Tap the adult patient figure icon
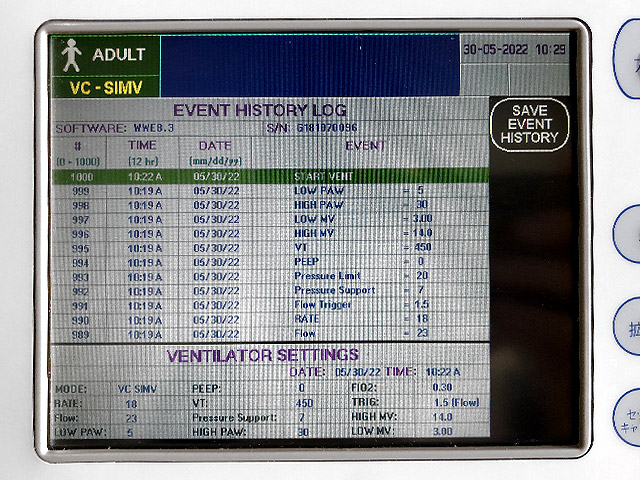This screenshot has width=640, height=480. [x=71, y=56]
